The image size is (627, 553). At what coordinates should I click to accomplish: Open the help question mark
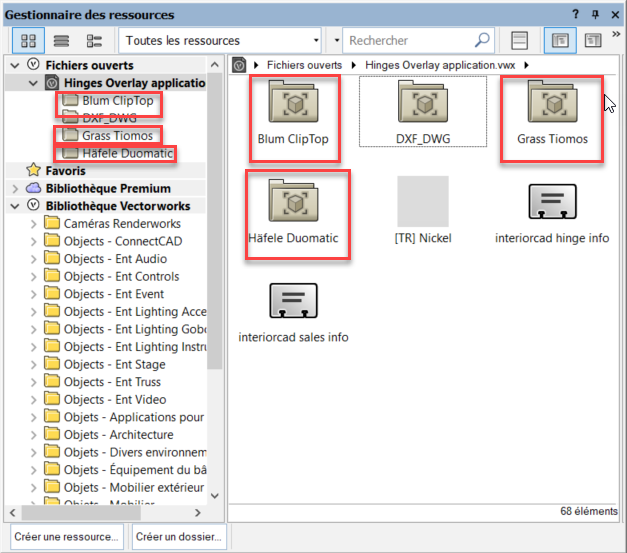coord(575,14)
